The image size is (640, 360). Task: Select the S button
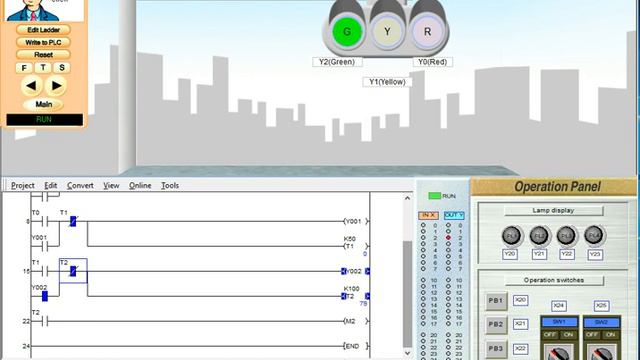pyautogui.click(x=62, y=68)
